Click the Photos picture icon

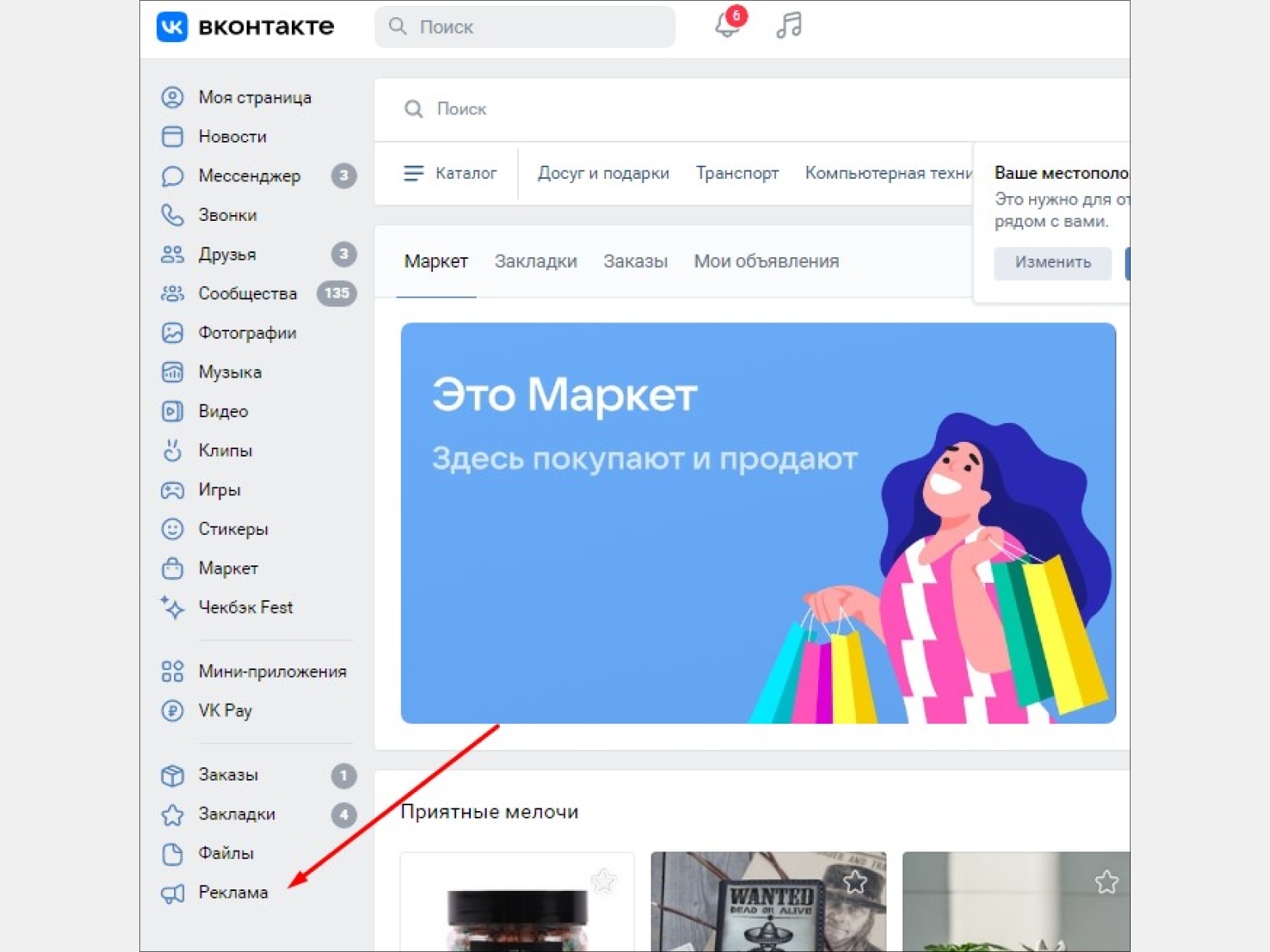tap(172, 333)
